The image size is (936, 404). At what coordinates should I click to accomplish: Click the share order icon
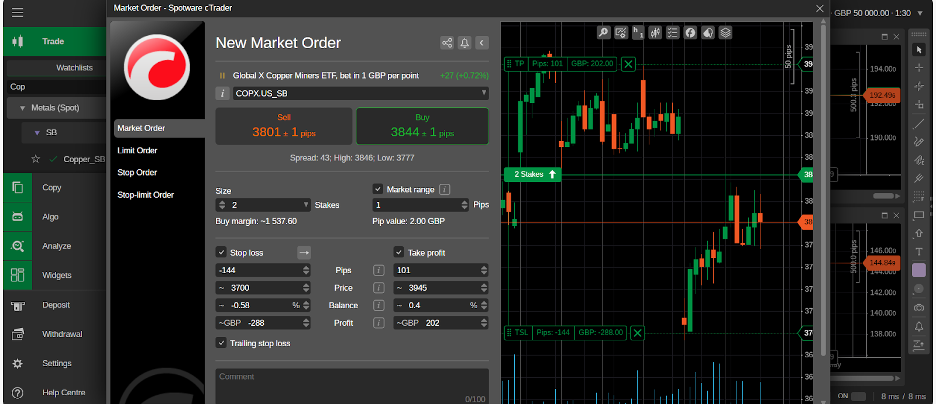[447, 43]
